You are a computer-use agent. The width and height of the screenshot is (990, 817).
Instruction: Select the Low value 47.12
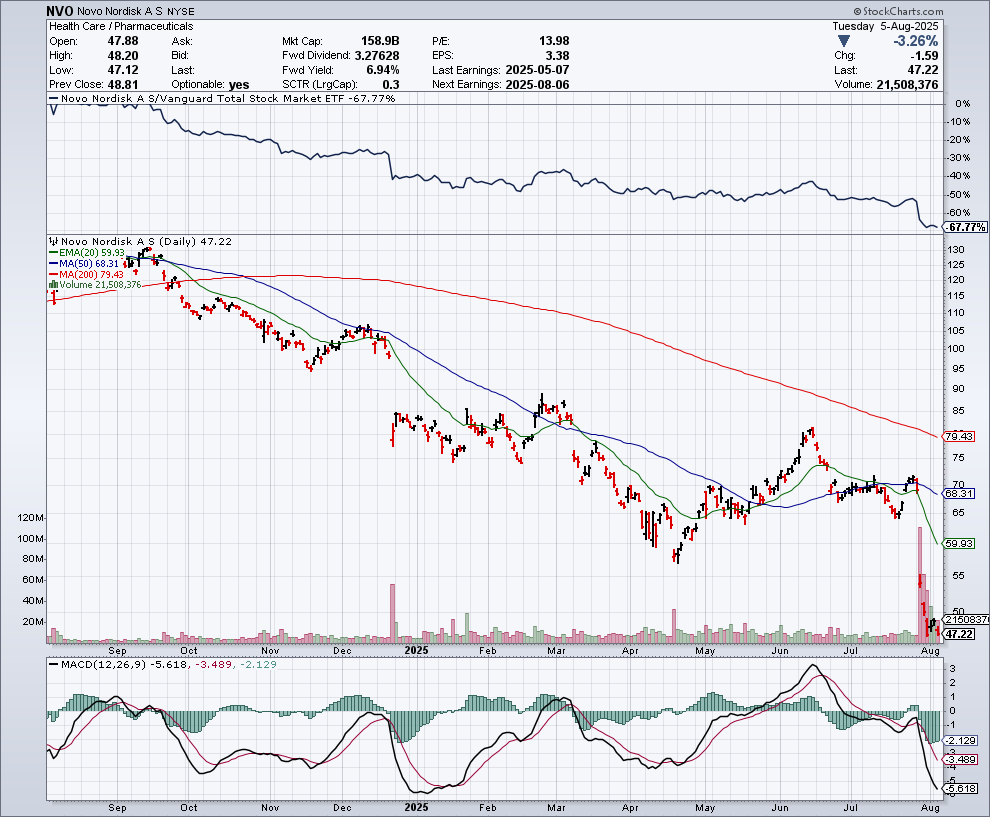pos(123,70)
